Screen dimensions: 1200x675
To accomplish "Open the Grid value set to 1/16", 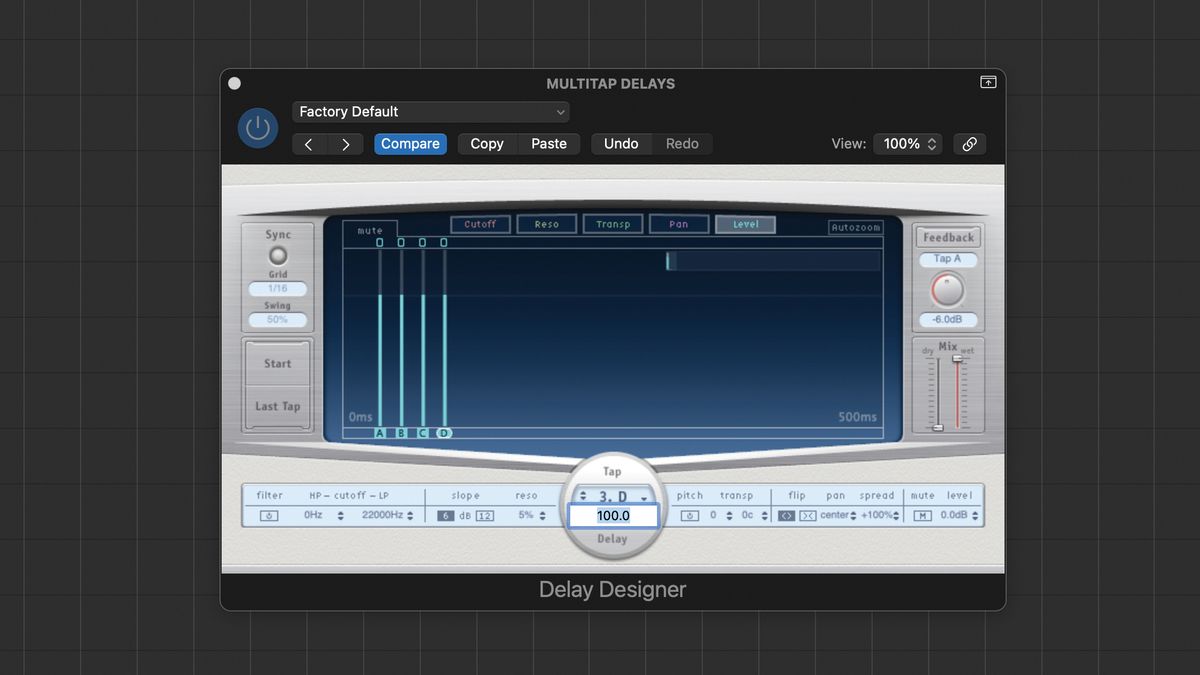I will 276,288.
